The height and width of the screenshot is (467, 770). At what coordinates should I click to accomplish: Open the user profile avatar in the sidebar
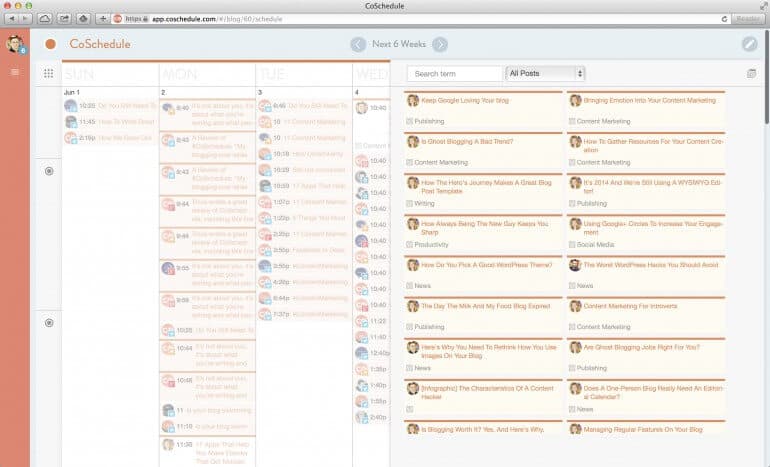[15, 44]
